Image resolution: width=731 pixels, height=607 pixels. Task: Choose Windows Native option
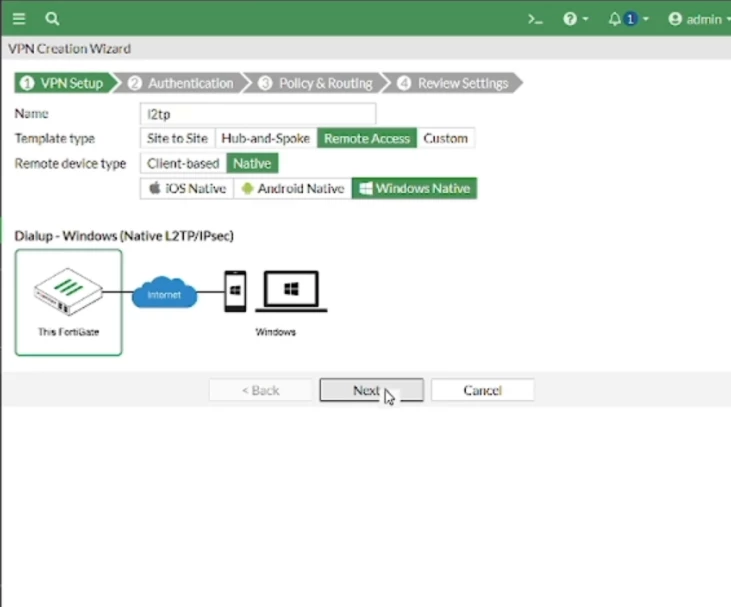tap(414, 188)
